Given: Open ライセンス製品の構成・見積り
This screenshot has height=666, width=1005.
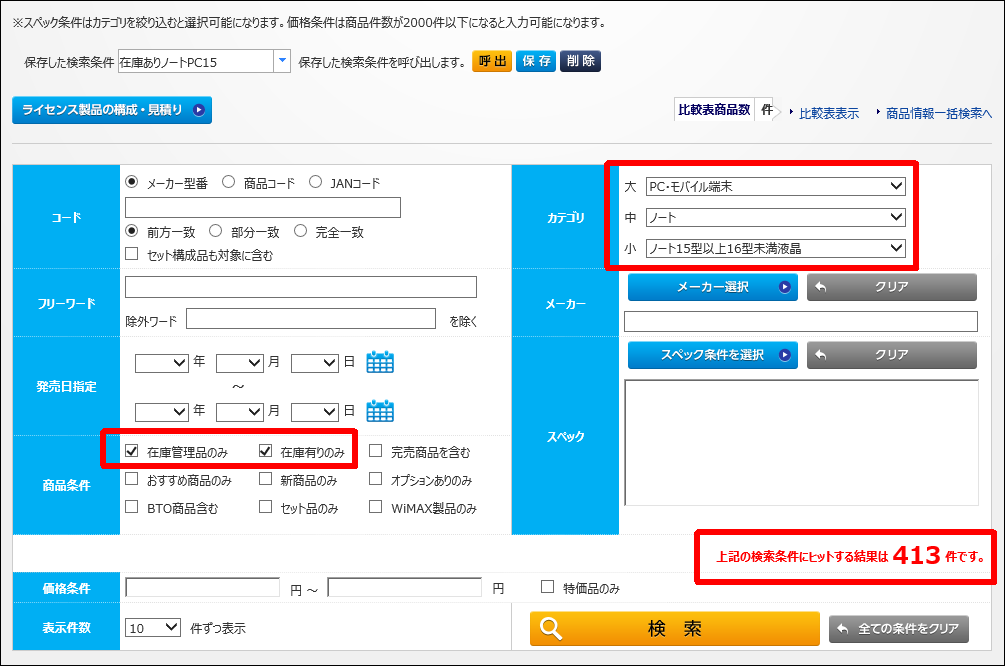Looking at the screenshot, I should tap(112, 110).
